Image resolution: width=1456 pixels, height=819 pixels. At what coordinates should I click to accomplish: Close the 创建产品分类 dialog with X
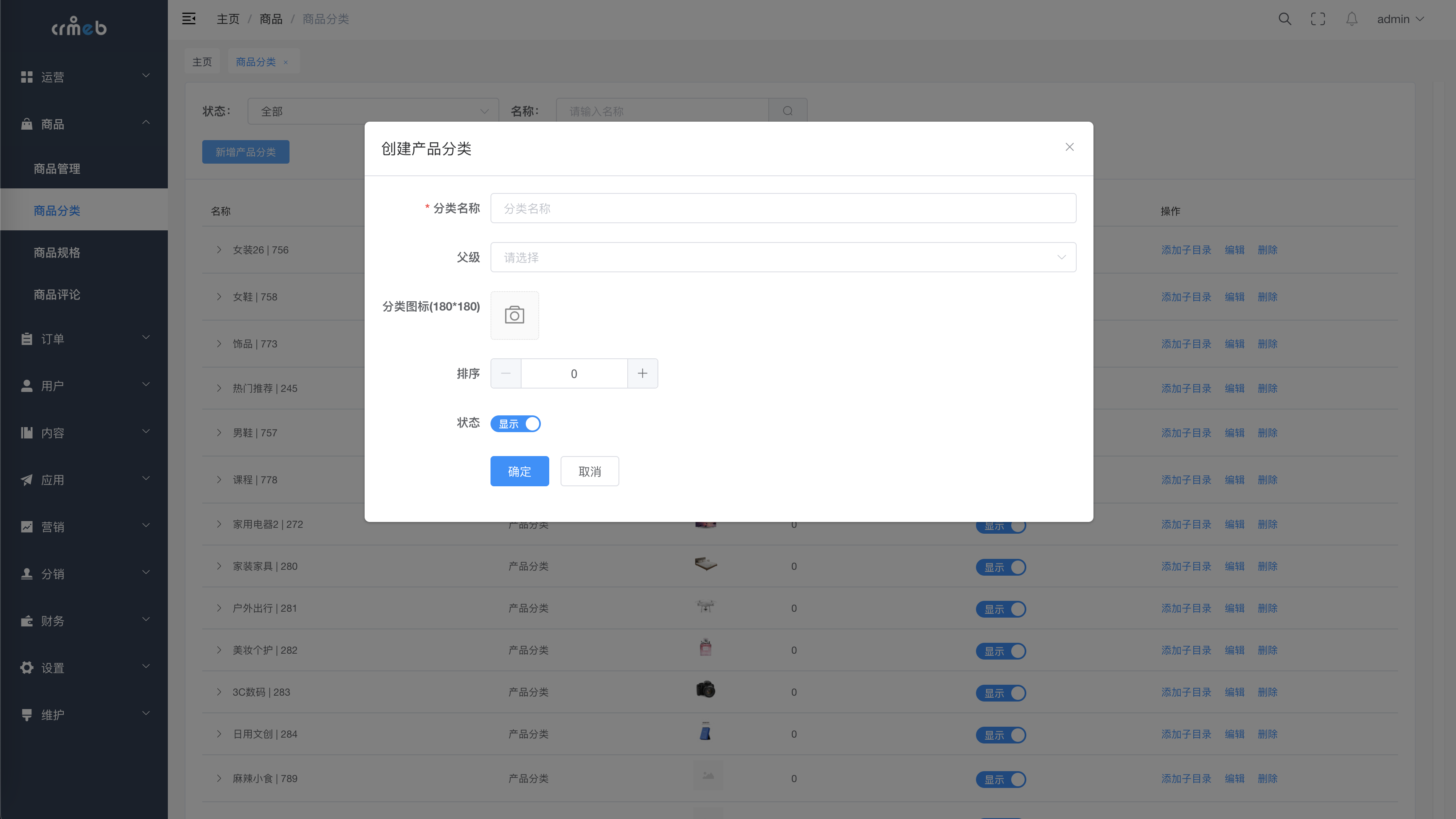pyautogui.click(x=1070, y=147)
